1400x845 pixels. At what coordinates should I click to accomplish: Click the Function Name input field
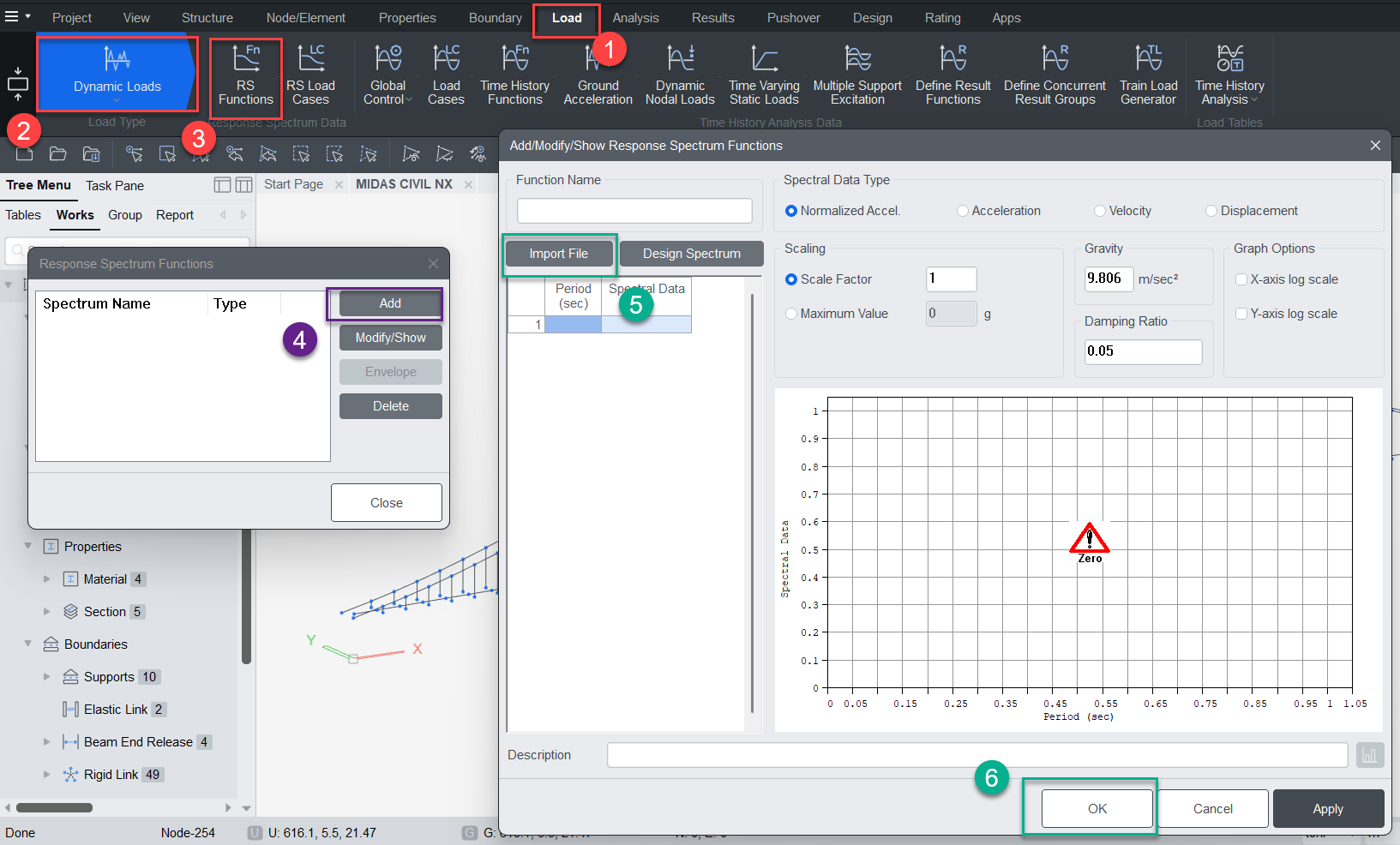[634, 211]
